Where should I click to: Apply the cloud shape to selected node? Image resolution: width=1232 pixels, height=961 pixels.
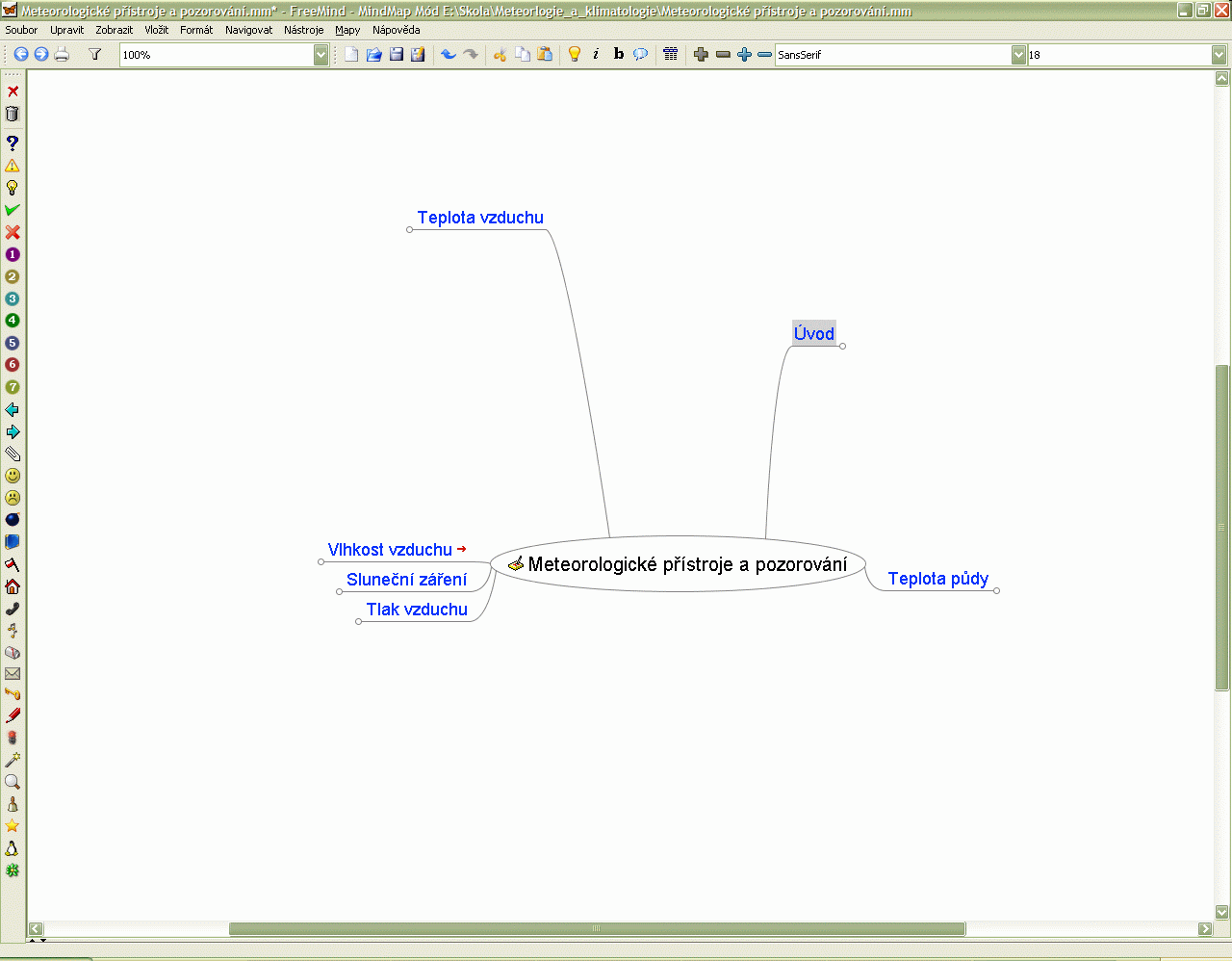point(640,55)
